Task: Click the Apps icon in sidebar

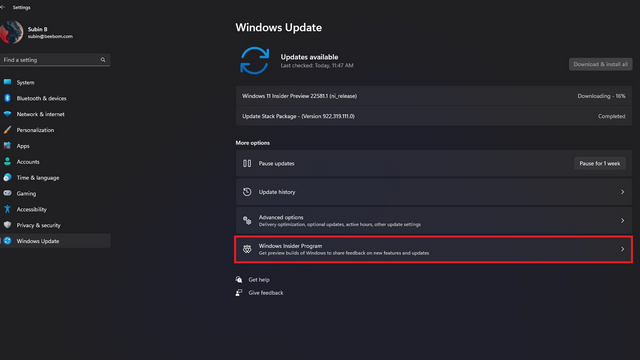Action: pyautogui.click(x=7, y=146)
